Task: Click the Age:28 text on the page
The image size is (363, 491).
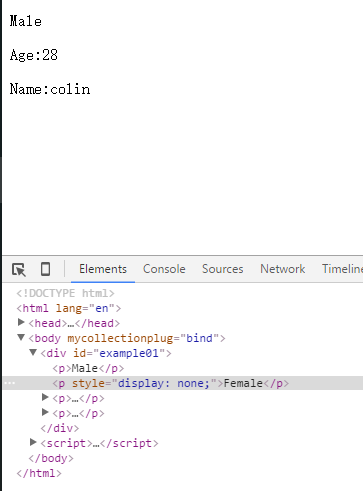Action: (34, 55)
